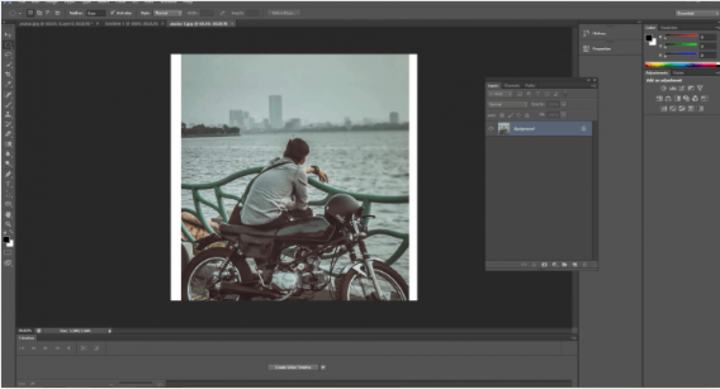Image resolution: width=720 pixels, height=389 pixels.
Task: Open the Properties panel
Action: [x=597, y=49]
